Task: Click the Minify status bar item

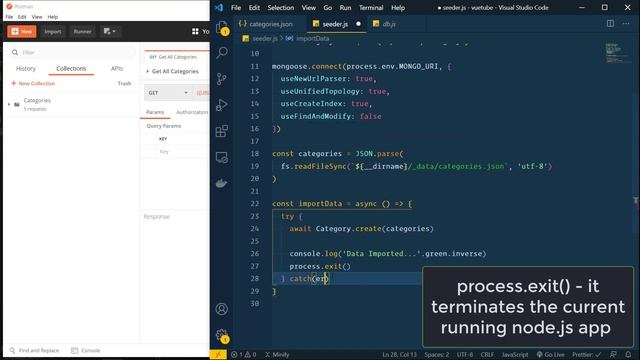Action: tap(277, 355)
